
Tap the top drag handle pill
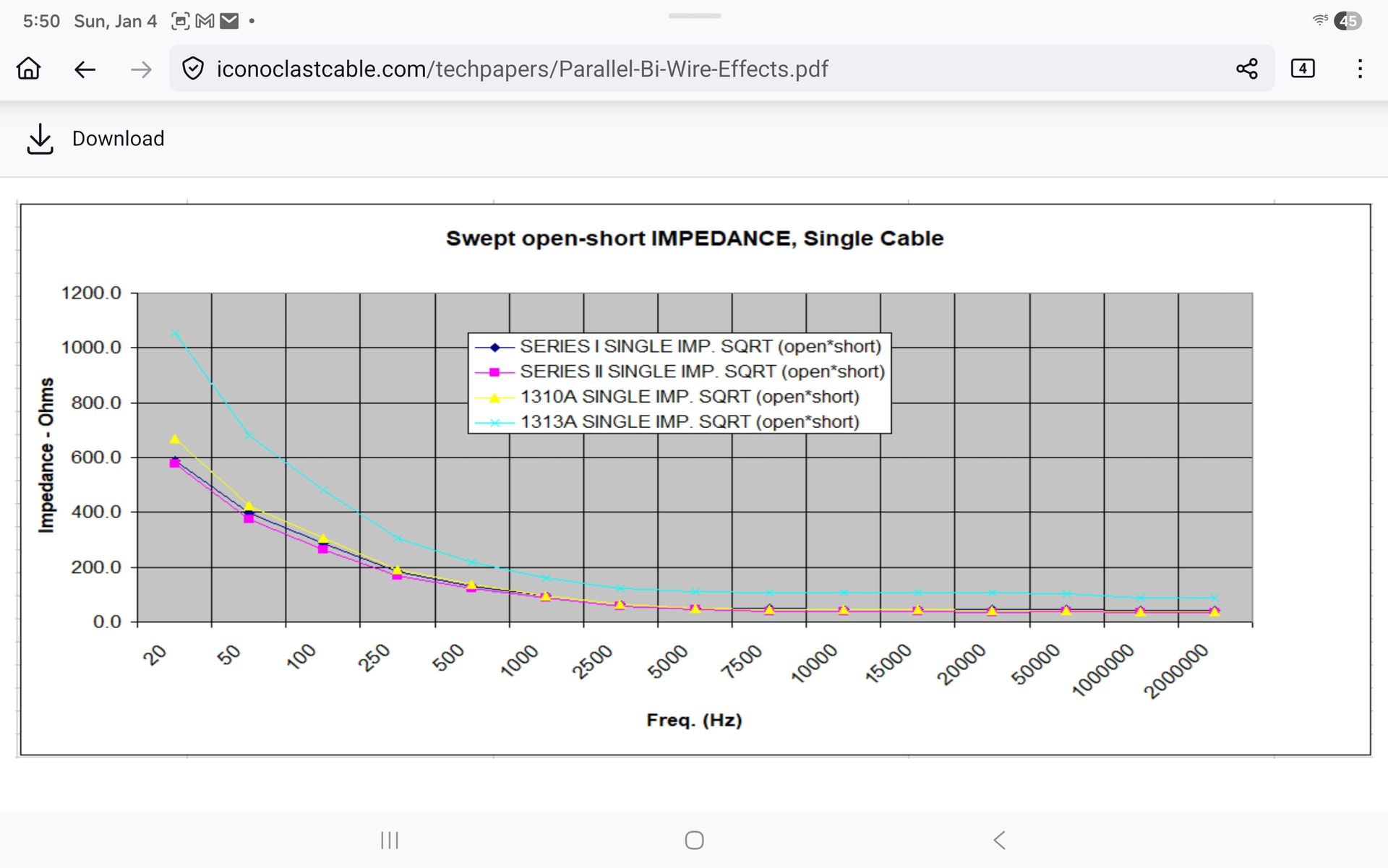694,16
